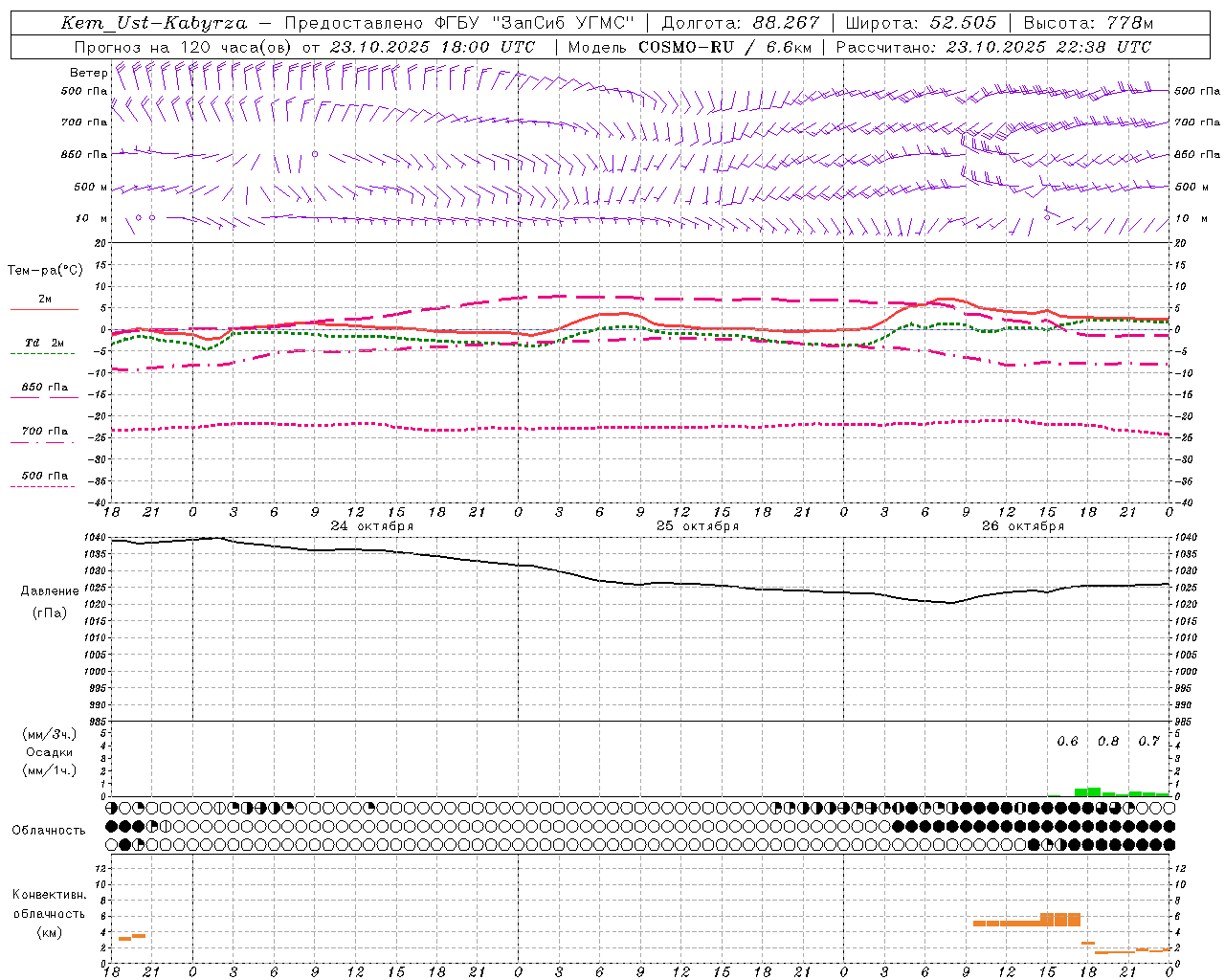1225x980 pixels.
Task: Click the "(км)" convective cloud unit label
Action: [49, 932]
